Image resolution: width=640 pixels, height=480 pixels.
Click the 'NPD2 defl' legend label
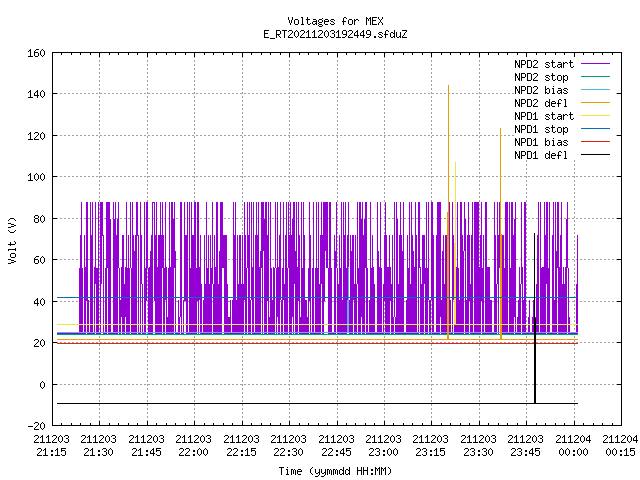point(541,103)
